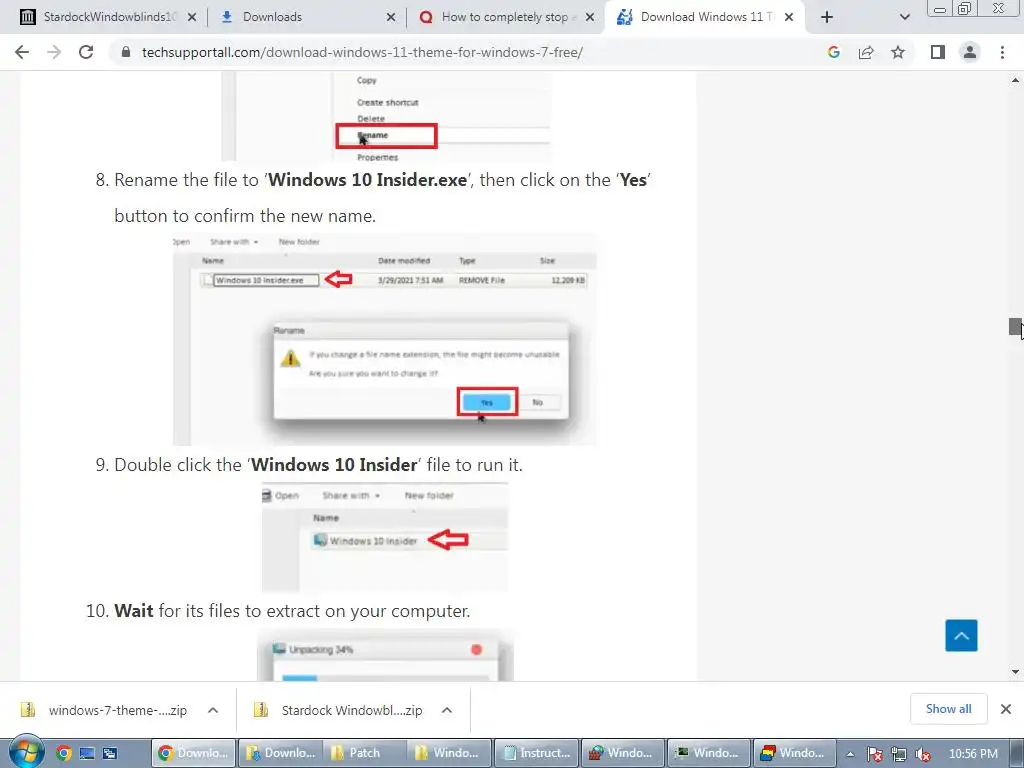The image size is (1024, 768).
Task: Click the show desktop quick launch icon
Action: pos(87,753)
